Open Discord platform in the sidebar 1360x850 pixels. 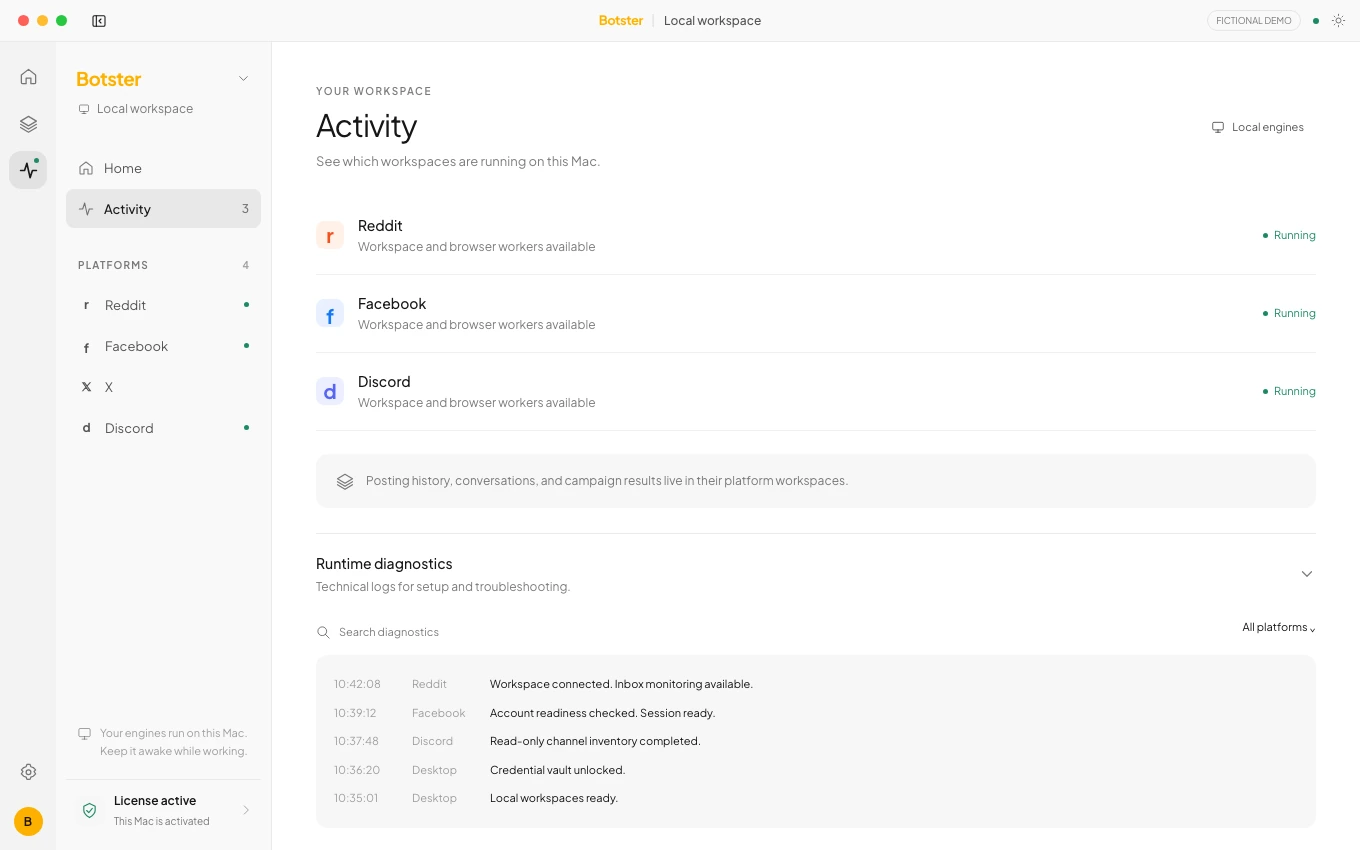163,428
